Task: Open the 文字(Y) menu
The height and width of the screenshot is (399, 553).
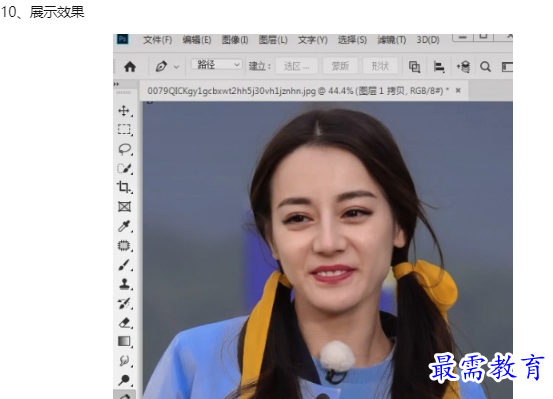Action: (x=312, y=40)
